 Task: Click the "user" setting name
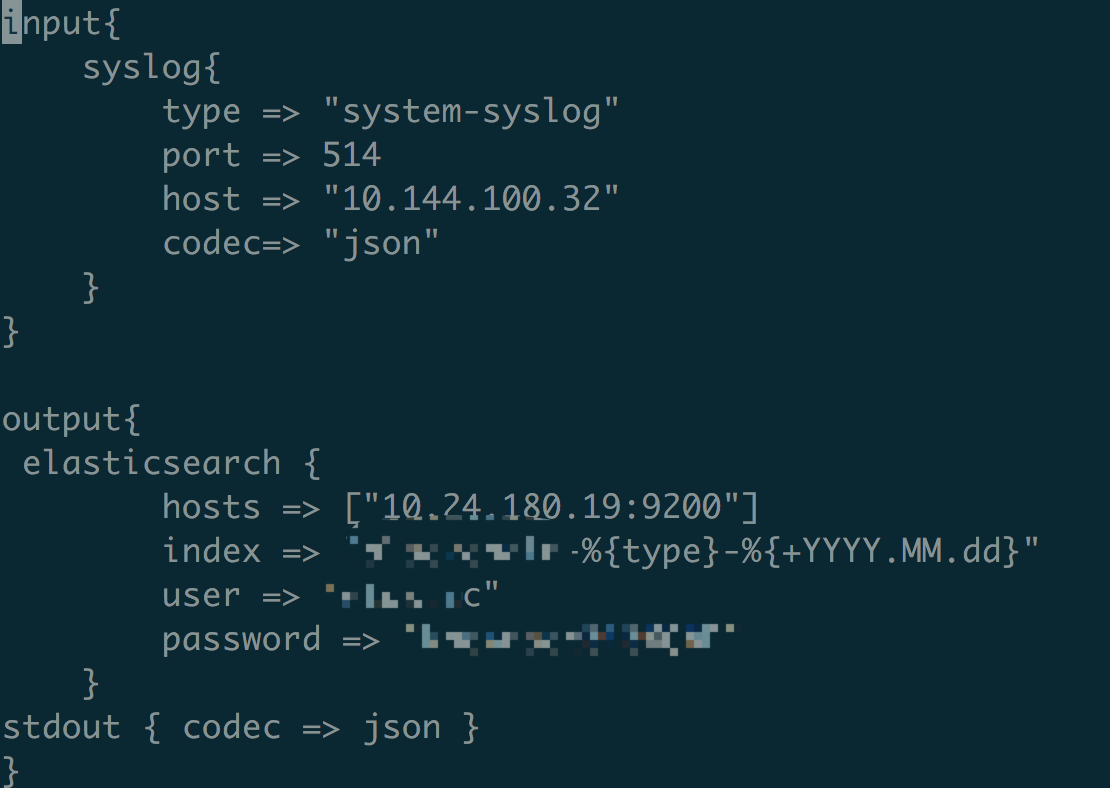[x=201, y=595]
